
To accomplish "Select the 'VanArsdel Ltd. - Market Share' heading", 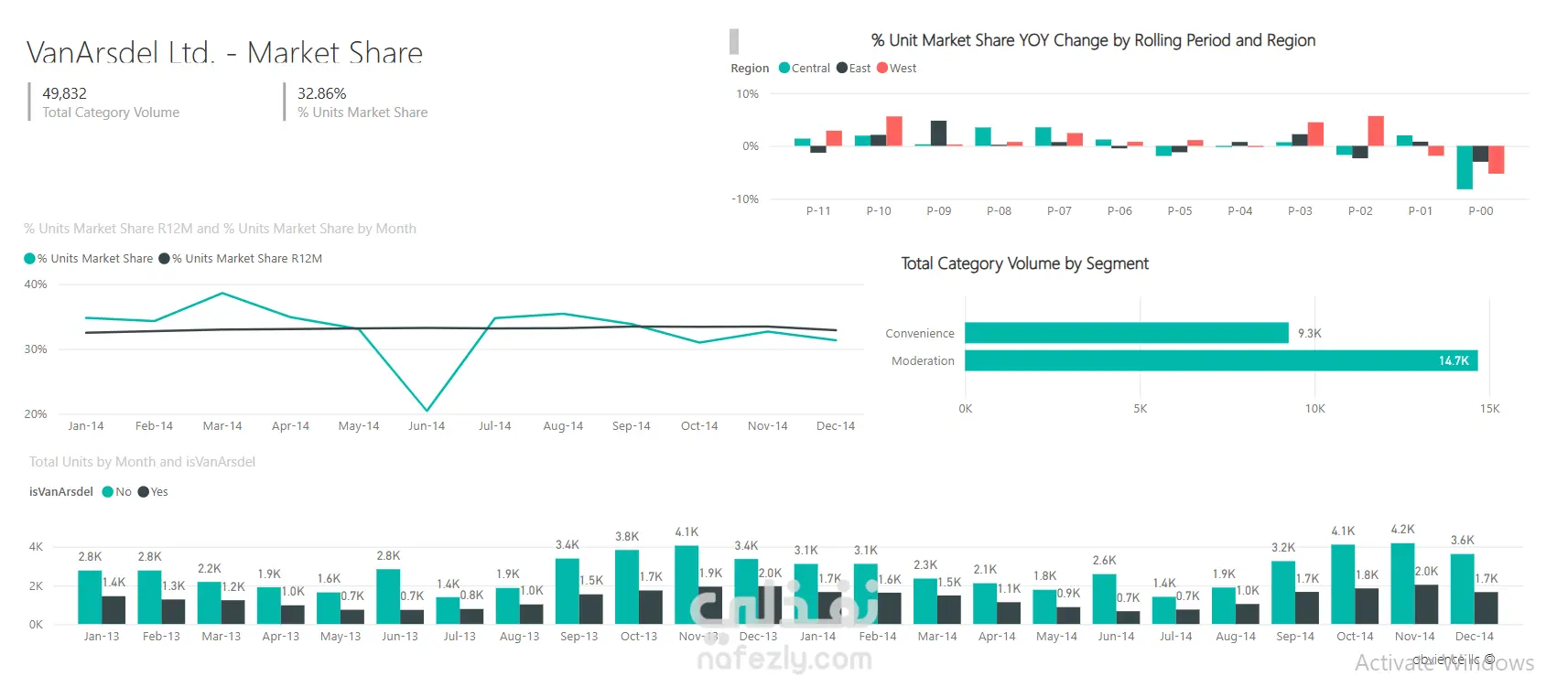I will point(224,53).
